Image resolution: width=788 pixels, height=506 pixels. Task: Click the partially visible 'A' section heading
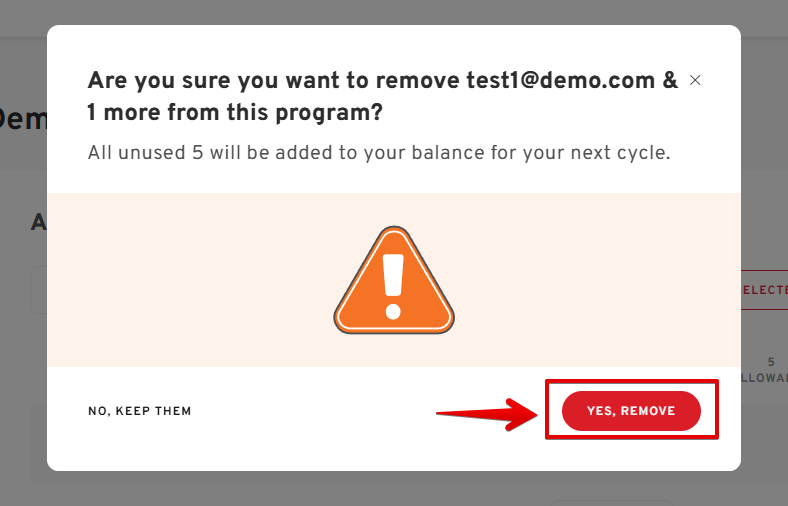[39, 222]
